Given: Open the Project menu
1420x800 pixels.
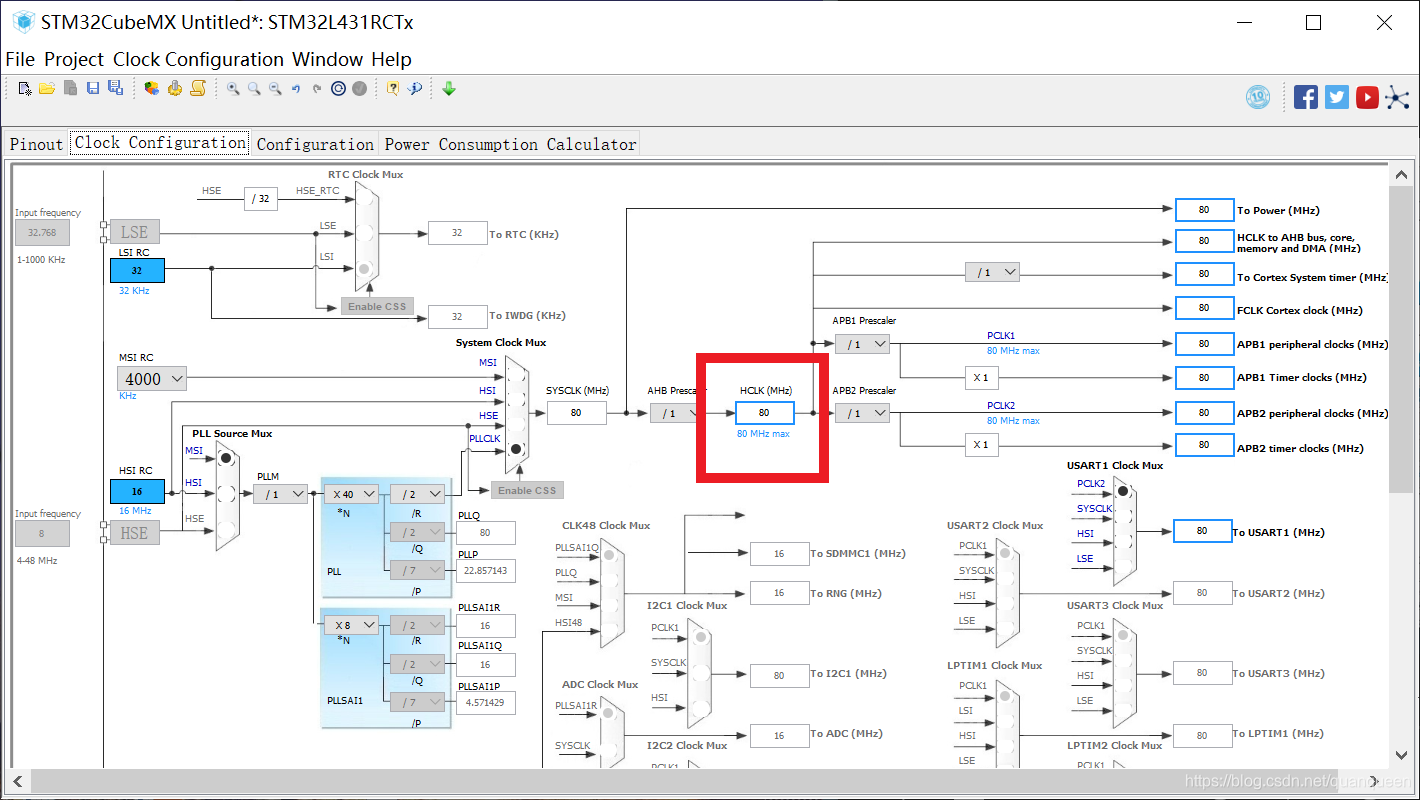Looking at the screenshot, I should click(x=75, y=59).
